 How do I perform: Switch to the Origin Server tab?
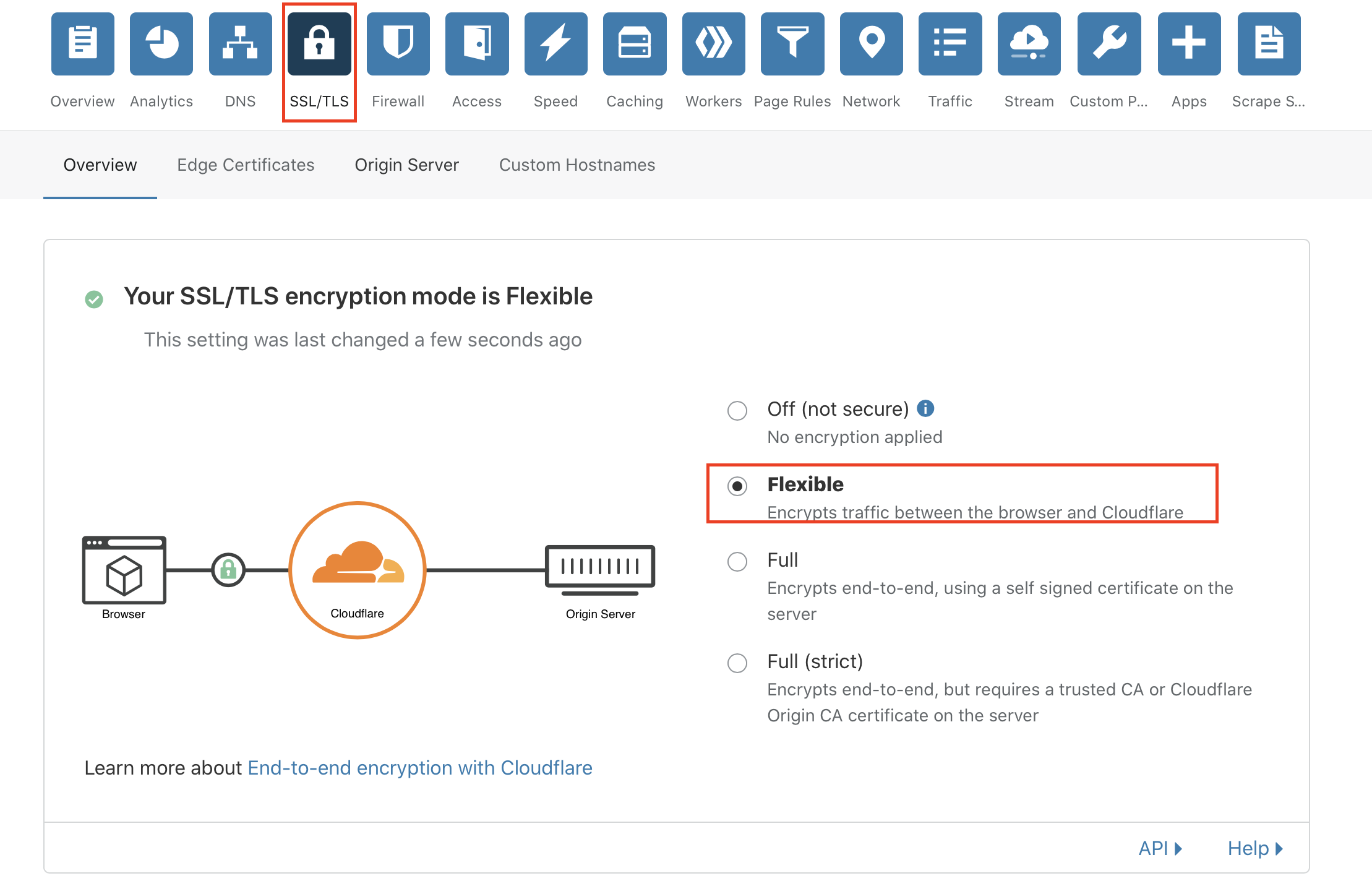coord(406,165)
